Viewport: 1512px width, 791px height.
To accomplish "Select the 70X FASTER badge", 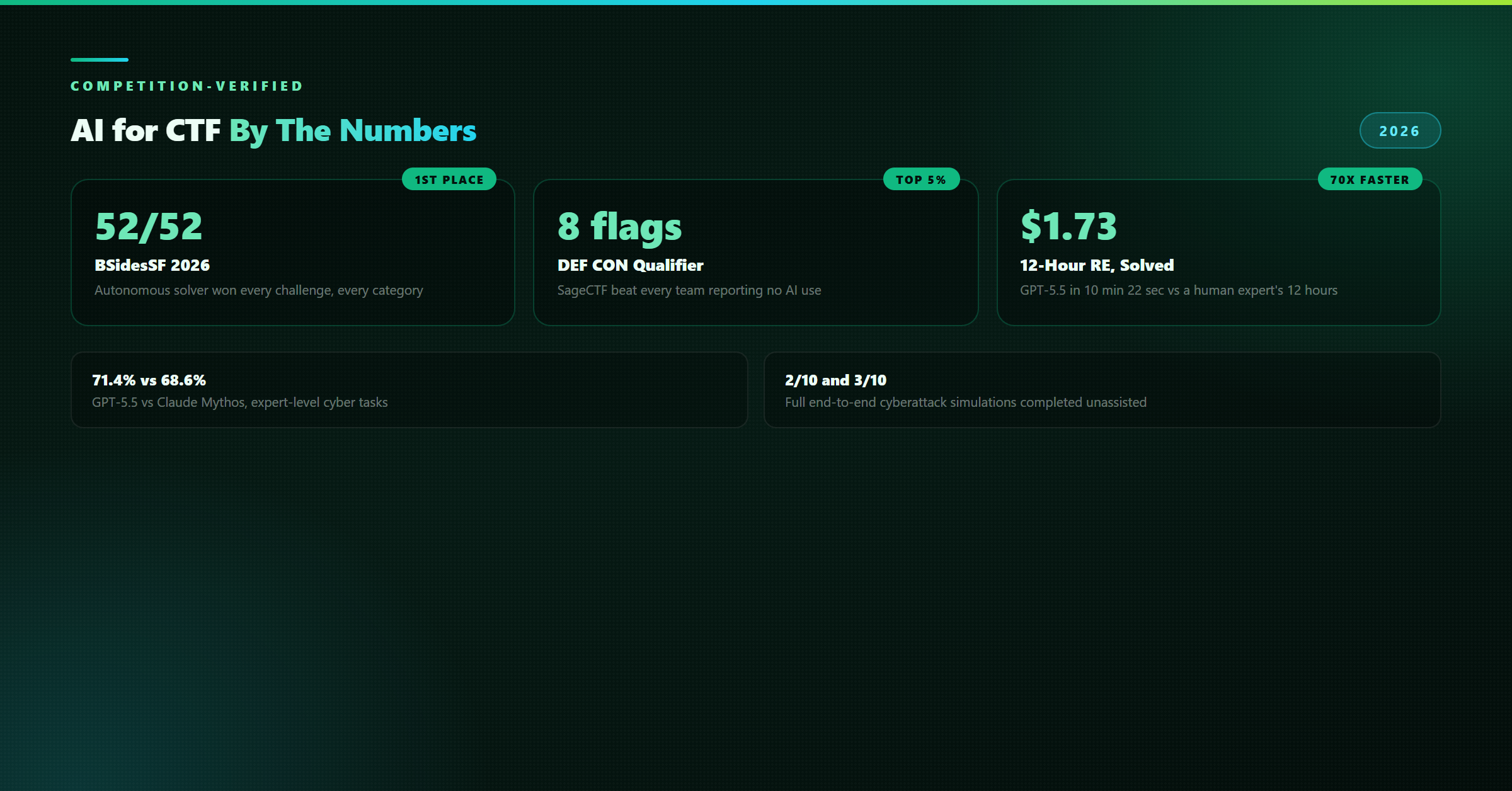I will click(1370, 179).
